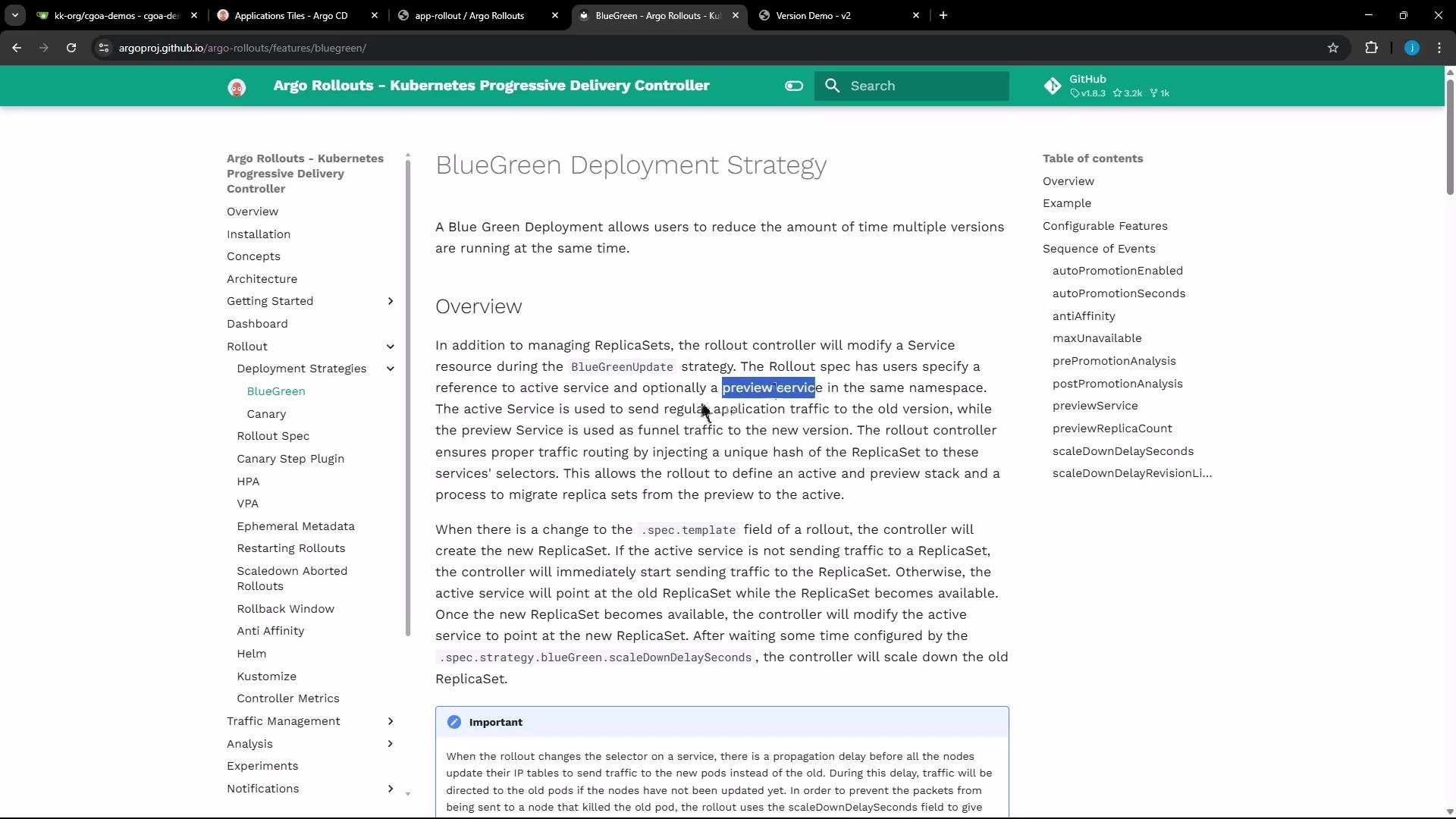Open the Chrome profile avatar
The height and width of the screenshot is (819, 1456).
tap(1411, 48)
